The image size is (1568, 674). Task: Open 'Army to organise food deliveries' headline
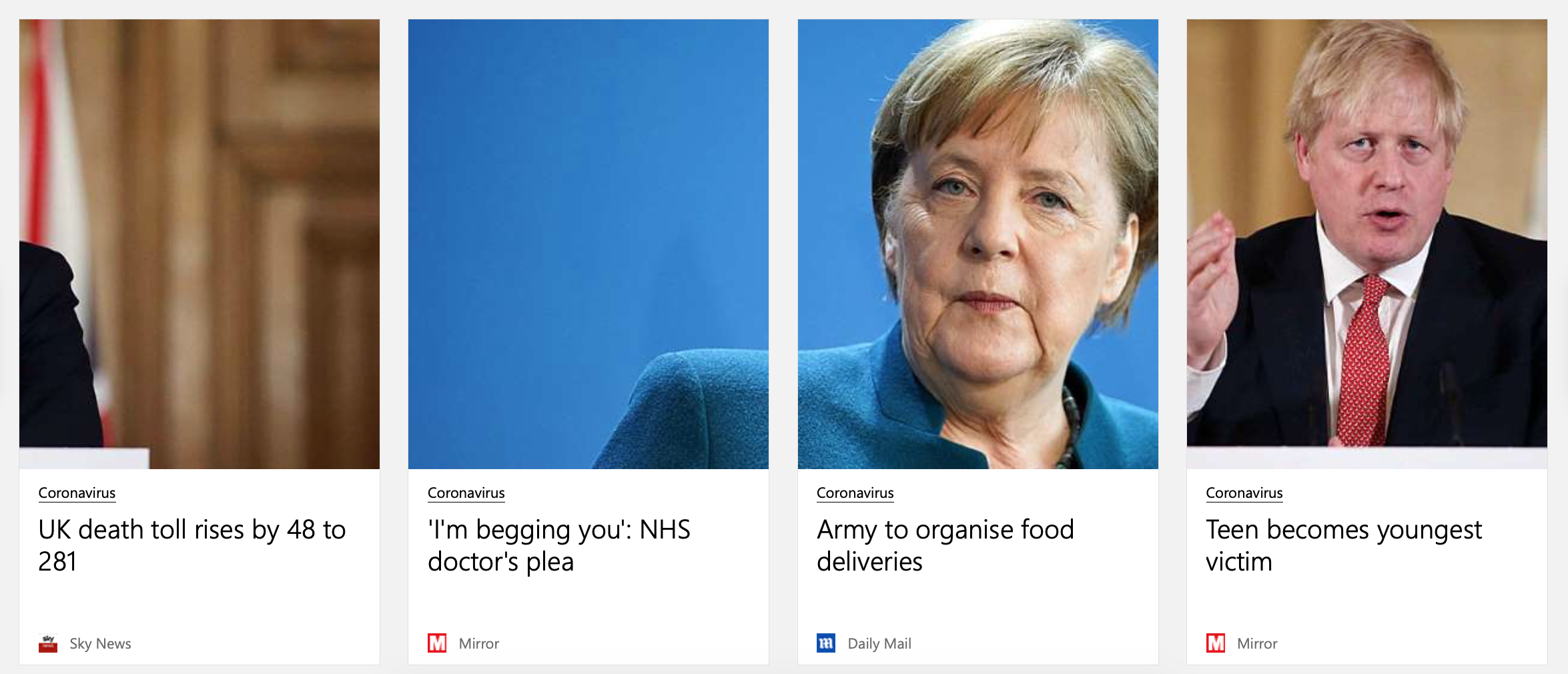[945, 545]
